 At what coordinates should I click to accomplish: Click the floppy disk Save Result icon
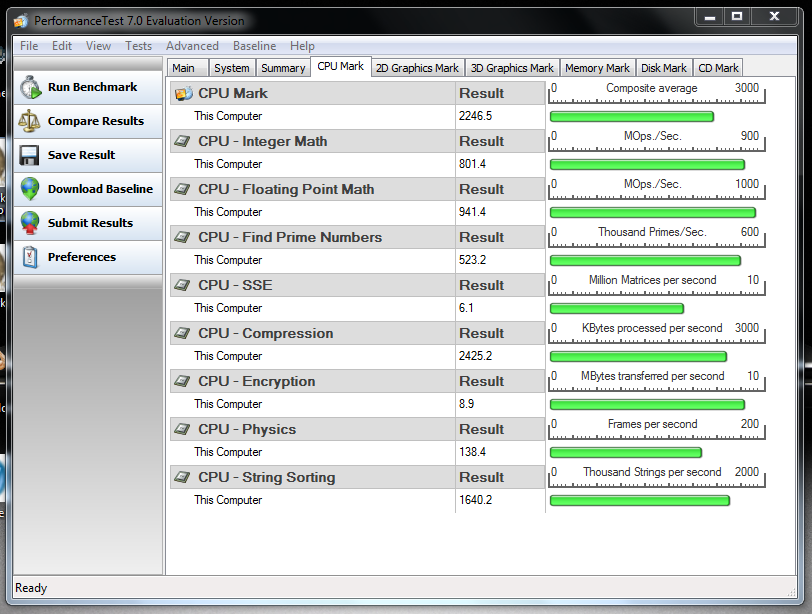click(x=30, y=156)
